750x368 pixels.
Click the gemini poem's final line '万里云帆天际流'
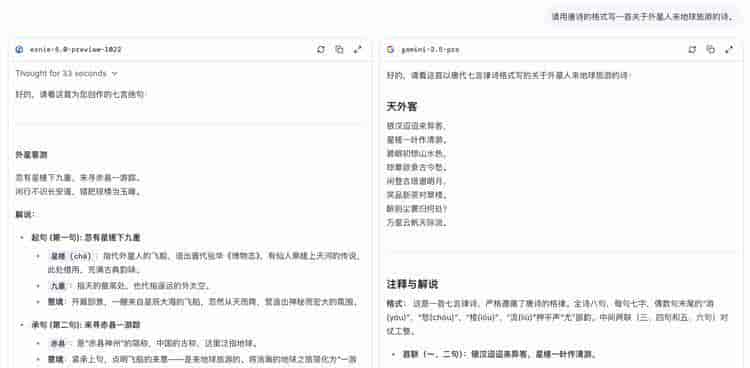[417, 223]
